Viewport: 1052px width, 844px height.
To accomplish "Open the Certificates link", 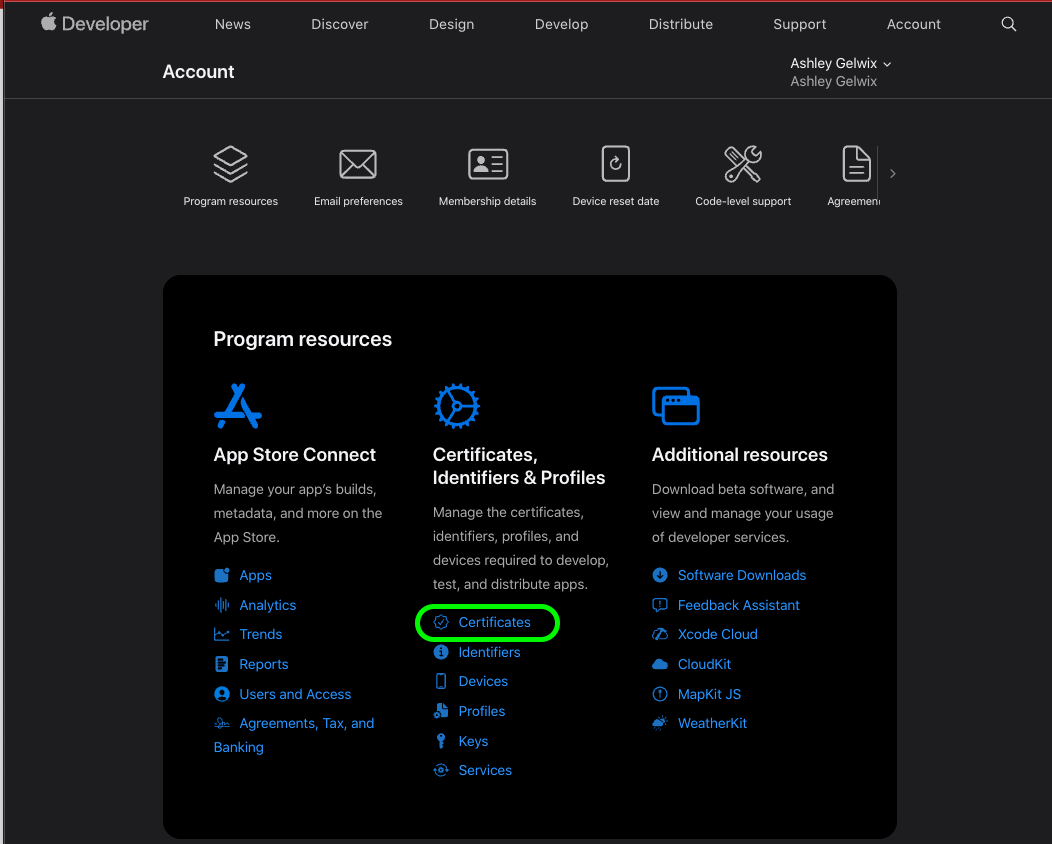I will point(494,622).
